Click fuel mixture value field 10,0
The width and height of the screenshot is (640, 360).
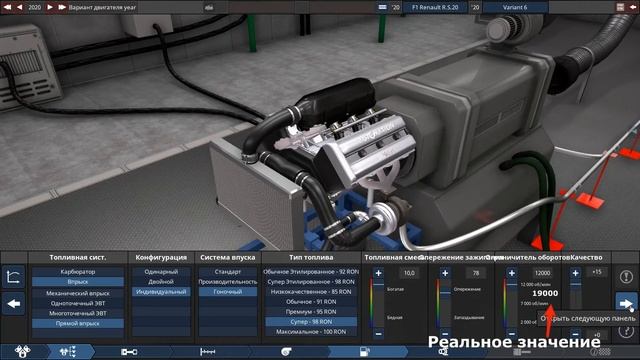click(409, 273)
